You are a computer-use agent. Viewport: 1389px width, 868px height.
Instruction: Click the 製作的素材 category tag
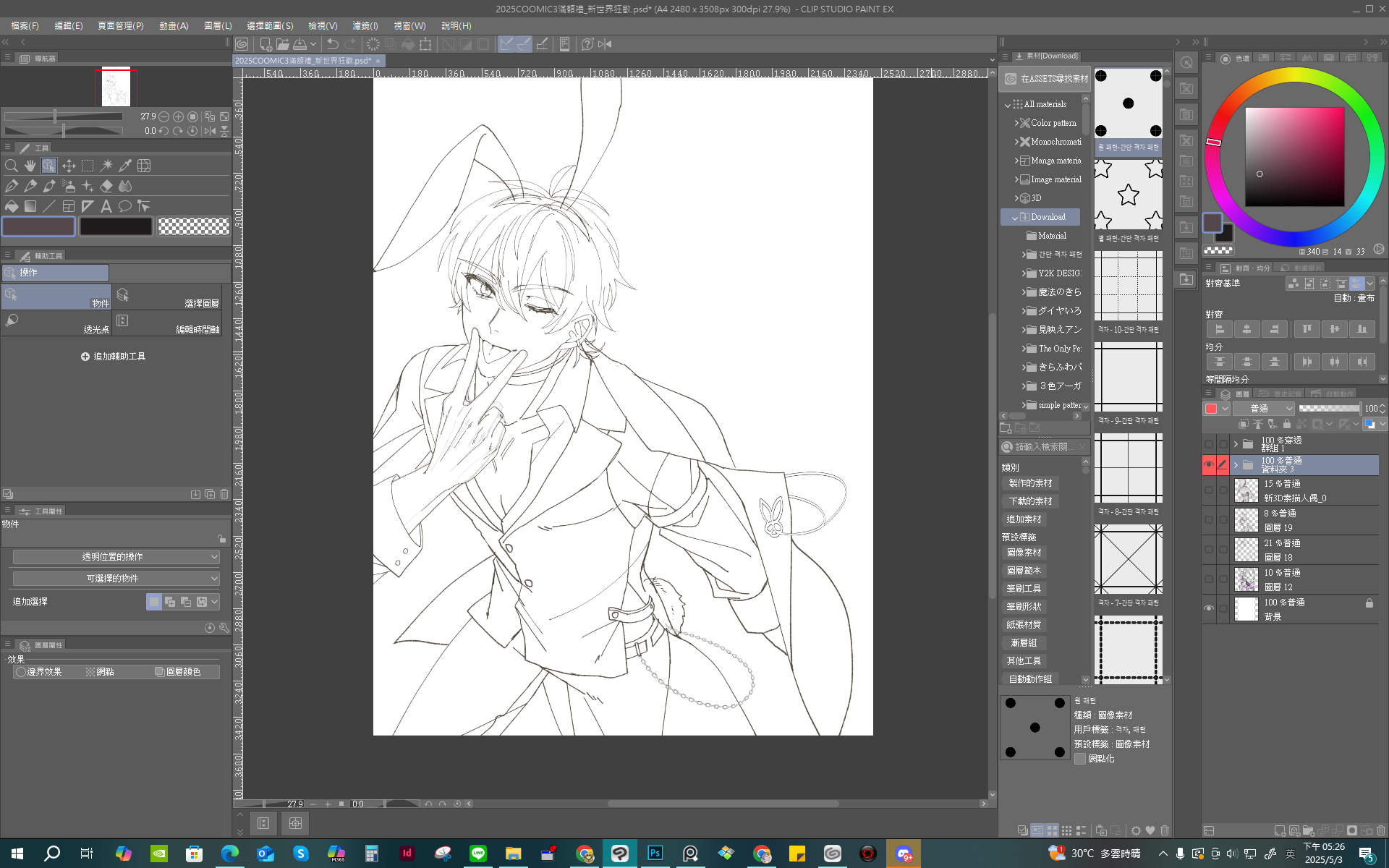[x=1030, y=483]
